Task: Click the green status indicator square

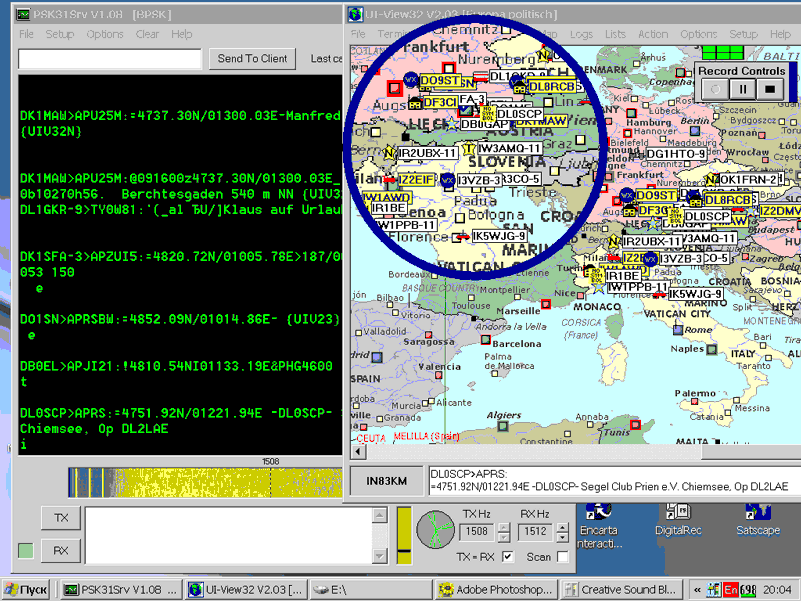Action: (x=25, y=551)
